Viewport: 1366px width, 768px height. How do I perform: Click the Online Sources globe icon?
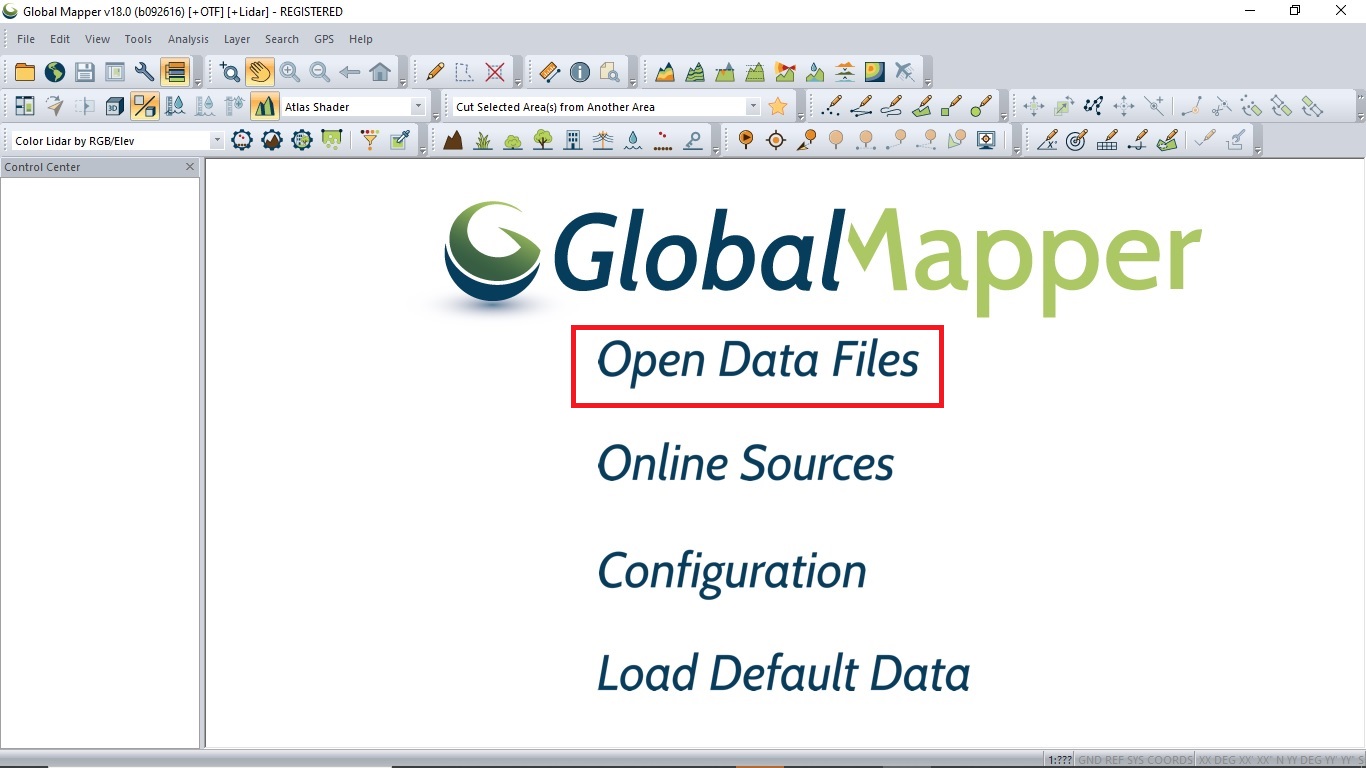click(x=54, y=71)
